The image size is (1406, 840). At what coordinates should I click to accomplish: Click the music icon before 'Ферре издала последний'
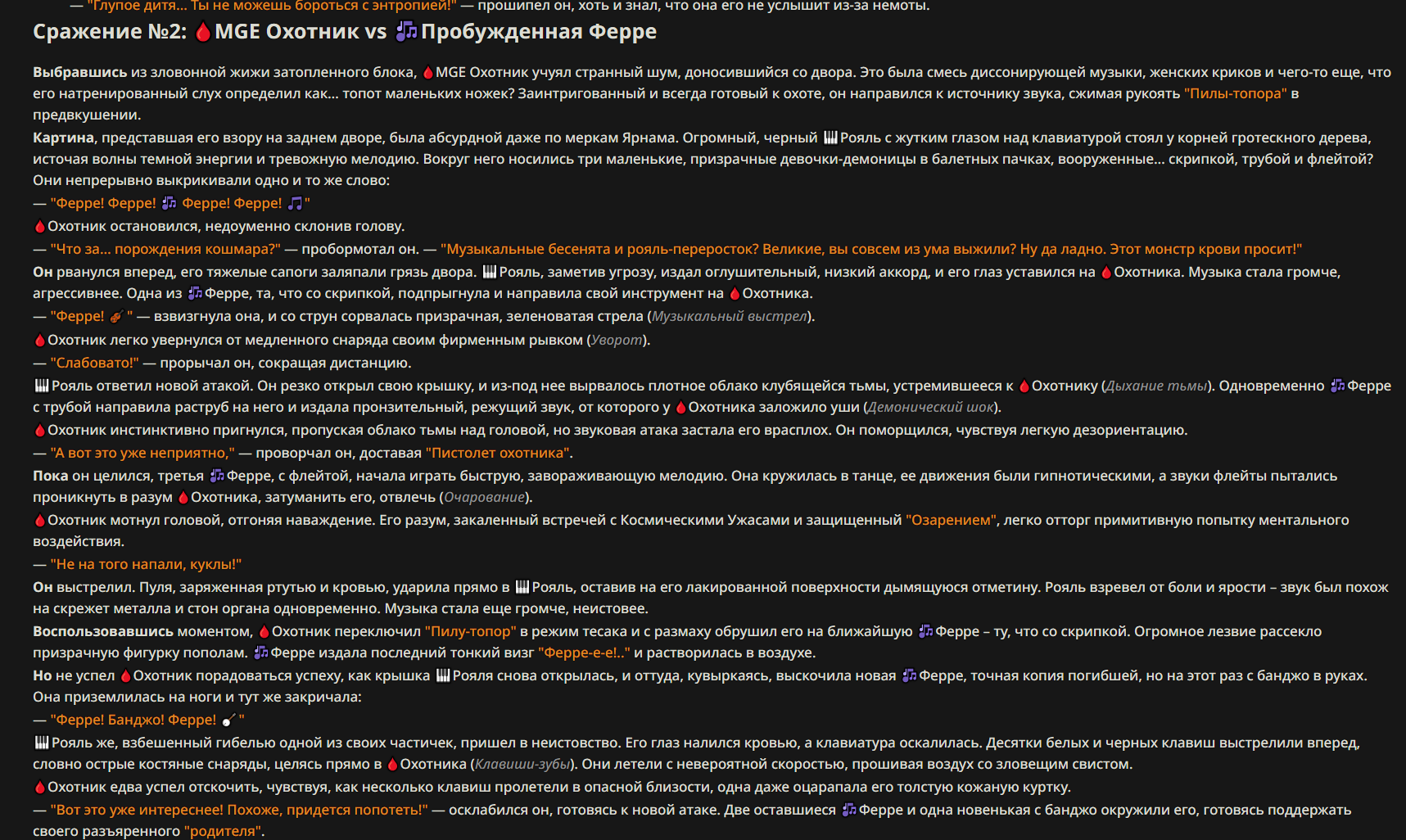[261, 653]
